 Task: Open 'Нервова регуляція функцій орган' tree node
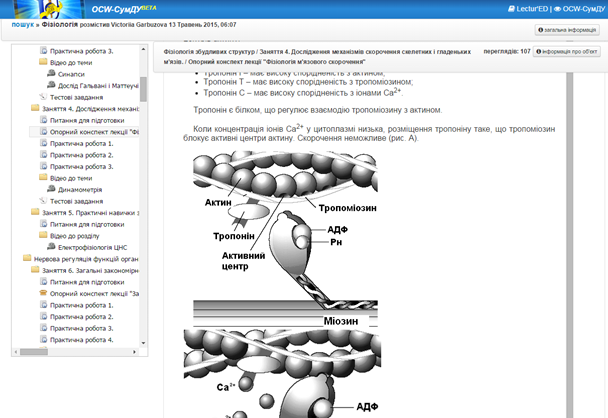point(86,259)
